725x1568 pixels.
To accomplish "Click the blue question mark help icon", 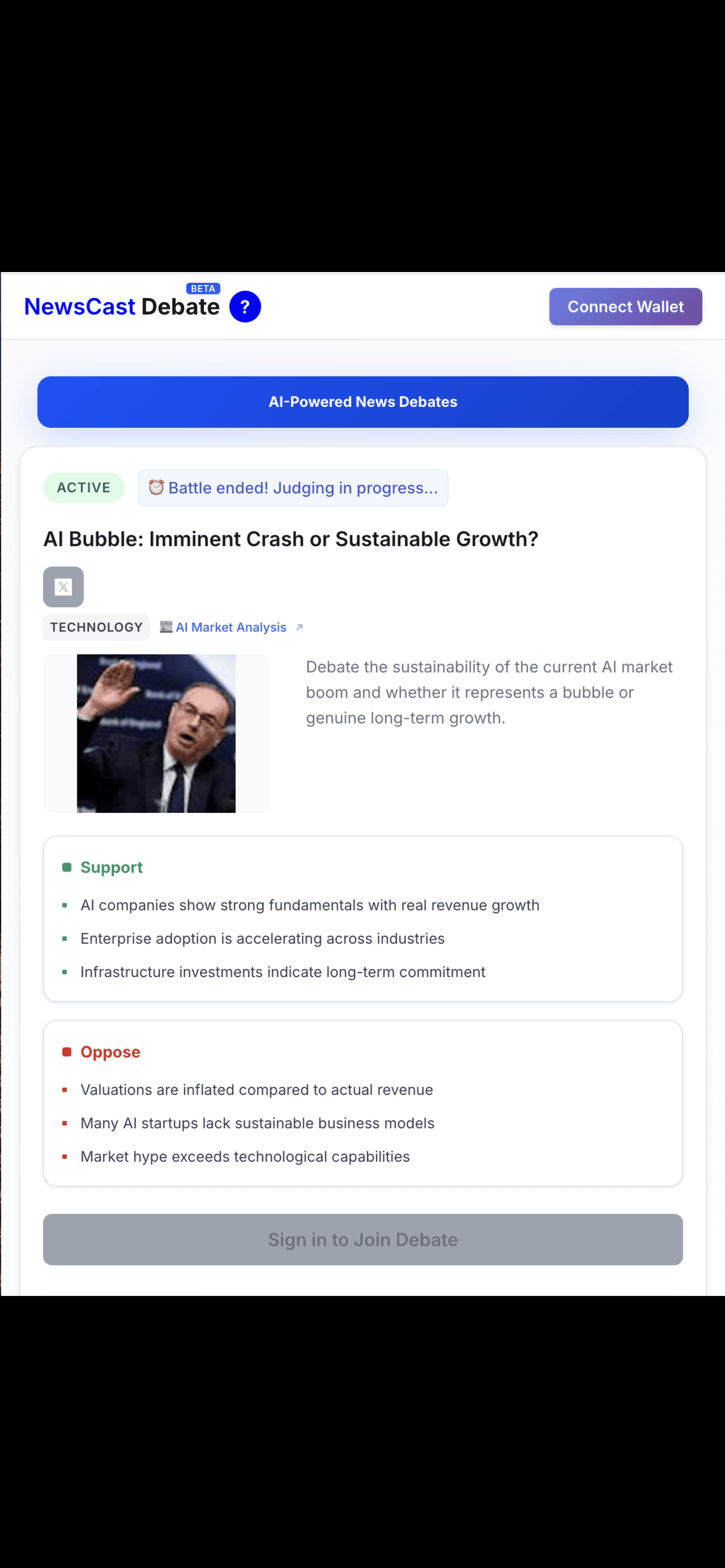I will pyautogui.click(x=244, y=307).
